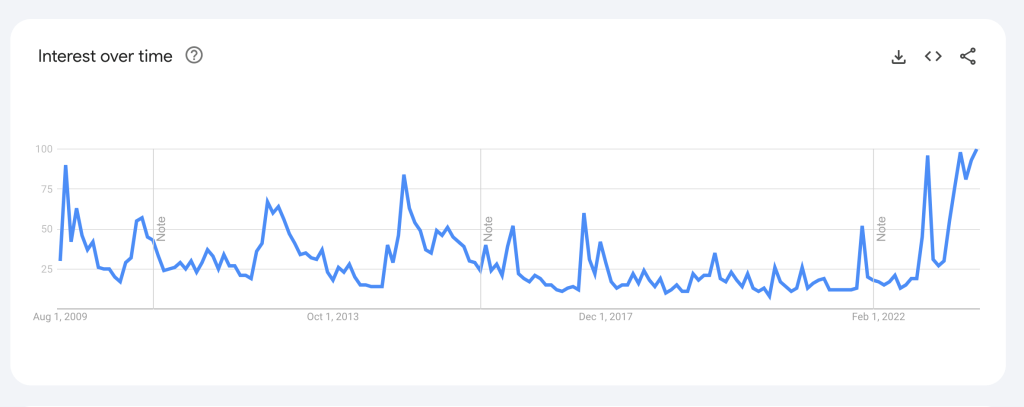Select the leftmost Note marker on chart
Image resolution: width=1024 pixels, height=407 pixels.
click(x=162, y=228)
